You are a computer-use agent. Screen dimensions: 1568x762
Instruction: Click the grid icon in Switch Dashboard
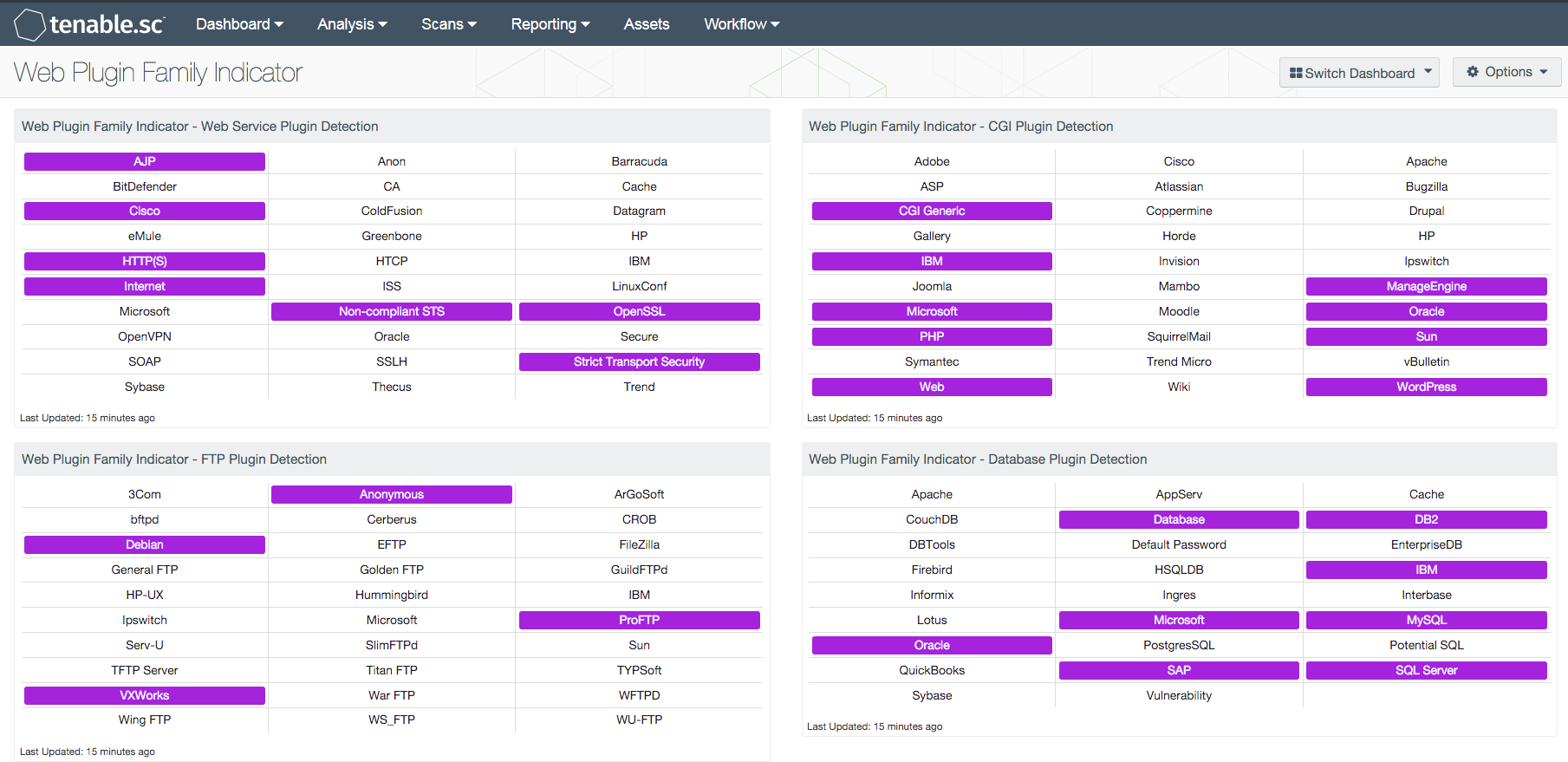tap(1296, 73)
